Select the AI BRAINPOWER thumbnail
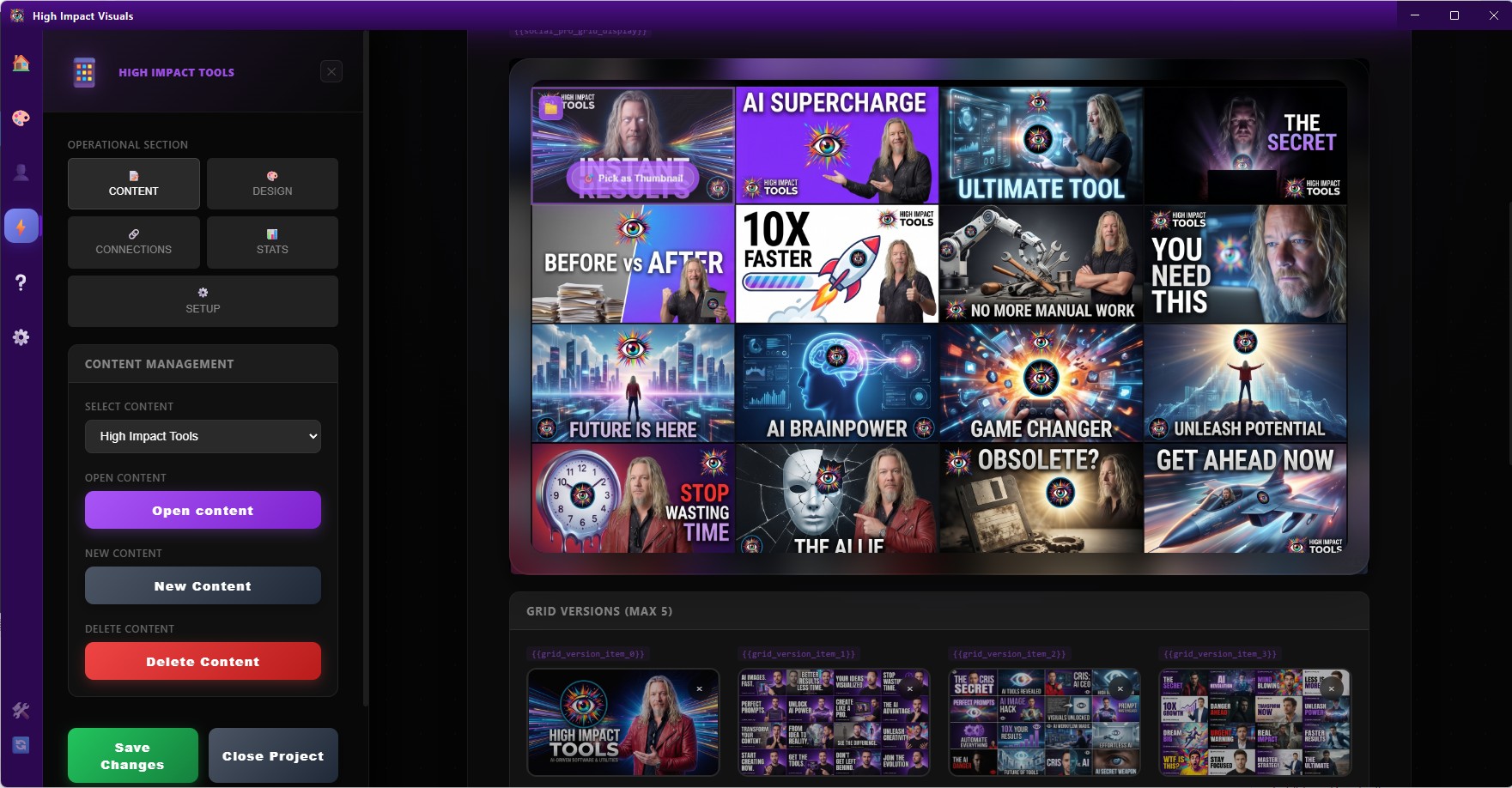1512x788 pixels. click(837, 383)
